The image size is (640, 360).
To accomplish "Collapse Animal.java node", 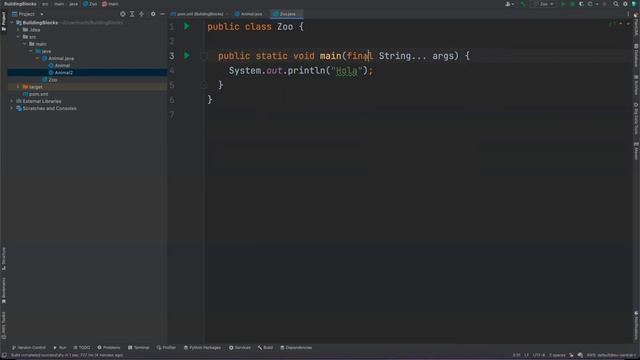I will pos(38,58).
